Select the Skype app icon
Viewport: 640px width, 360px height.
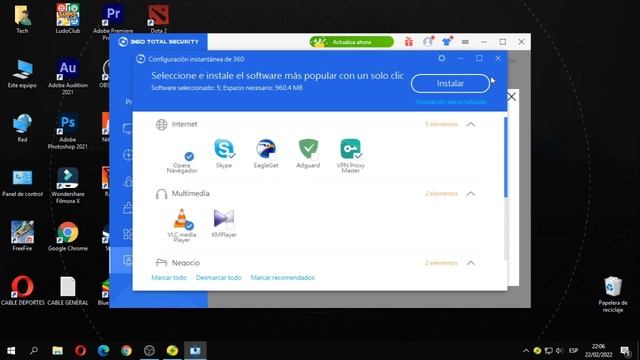[224, 149]
